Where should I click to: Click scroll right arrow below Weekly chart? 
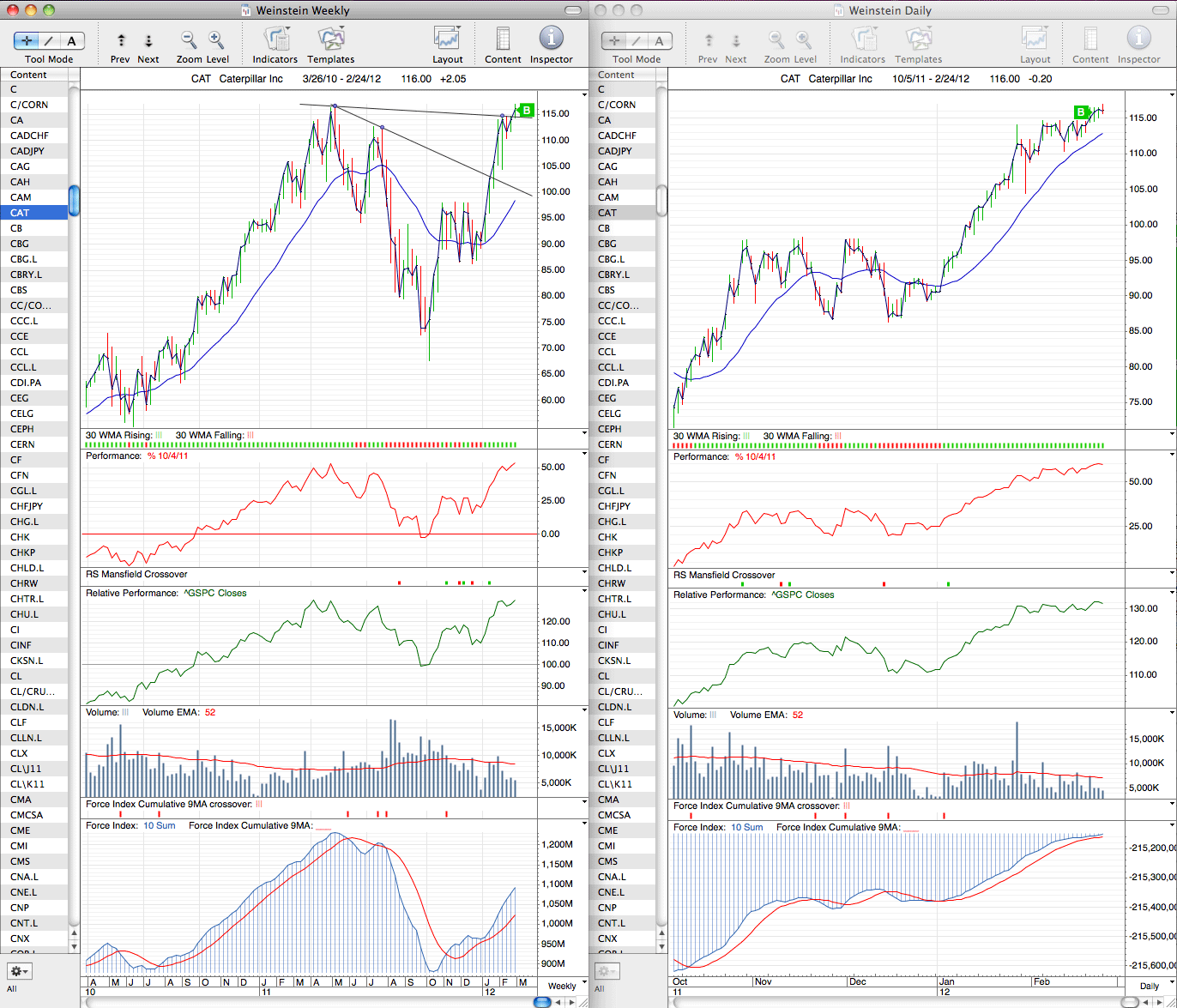tap(570, 1002)
